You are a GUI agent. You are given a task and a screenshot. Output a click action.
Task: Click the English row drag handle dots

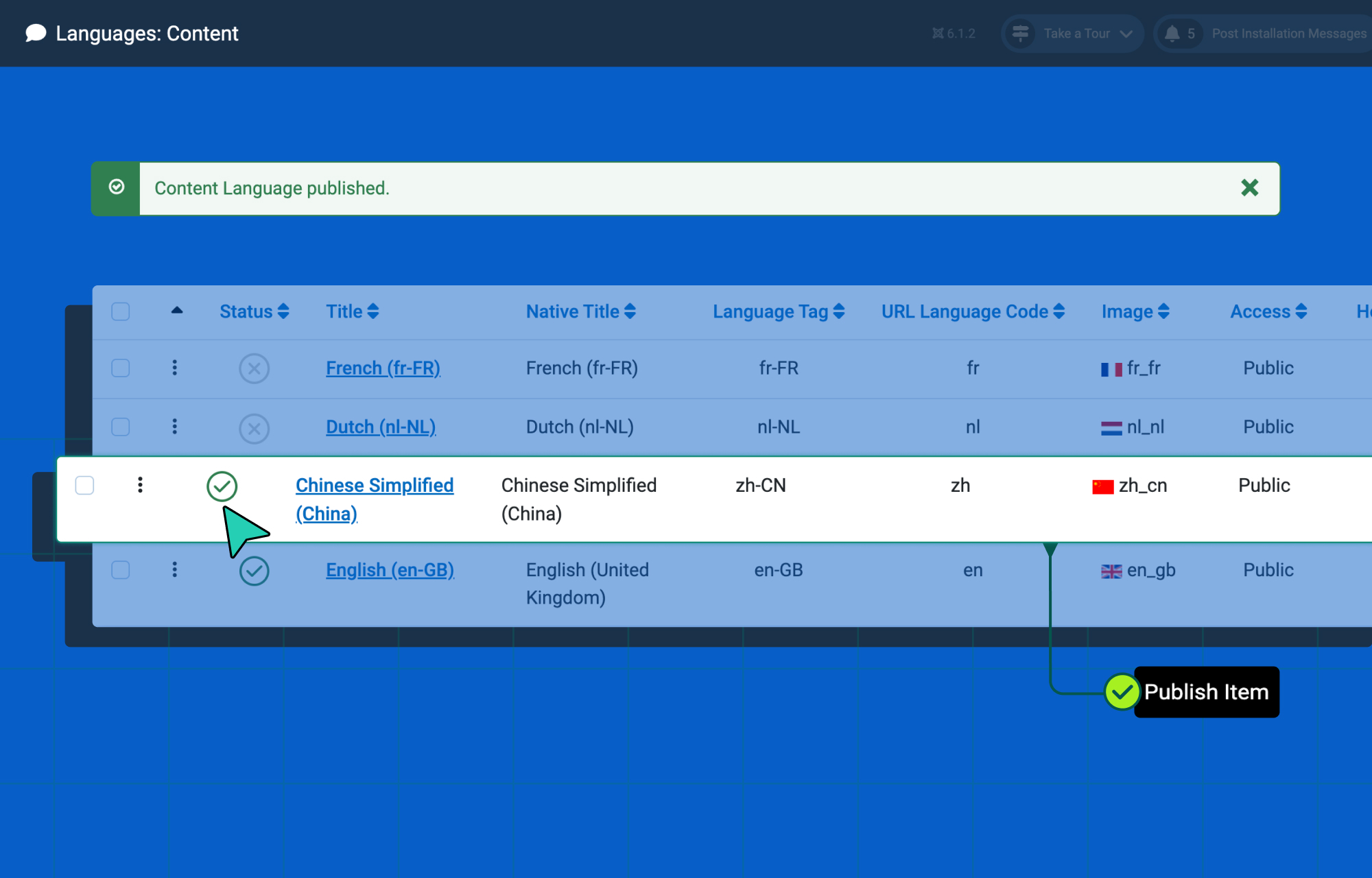click(x=175, y=569)
